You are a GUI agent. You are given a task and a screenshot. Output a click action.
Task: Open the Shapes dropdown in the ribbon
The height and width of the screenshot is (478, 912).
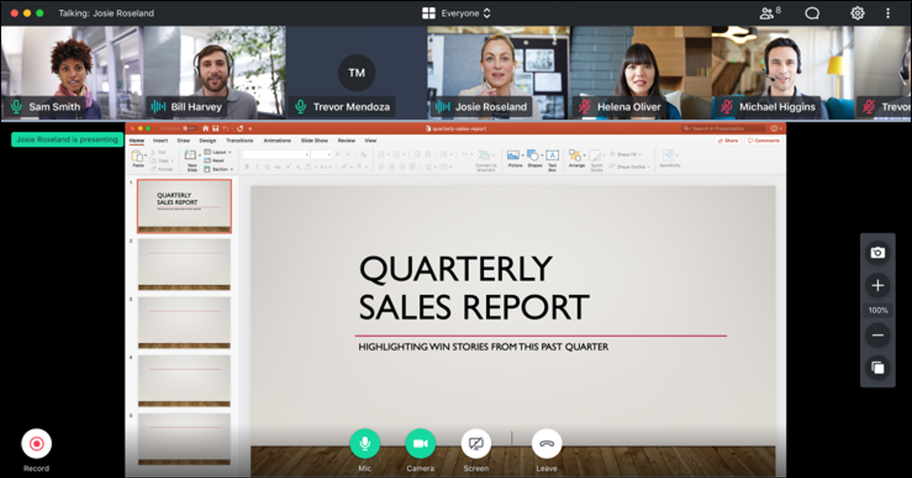tap(535, 159)
